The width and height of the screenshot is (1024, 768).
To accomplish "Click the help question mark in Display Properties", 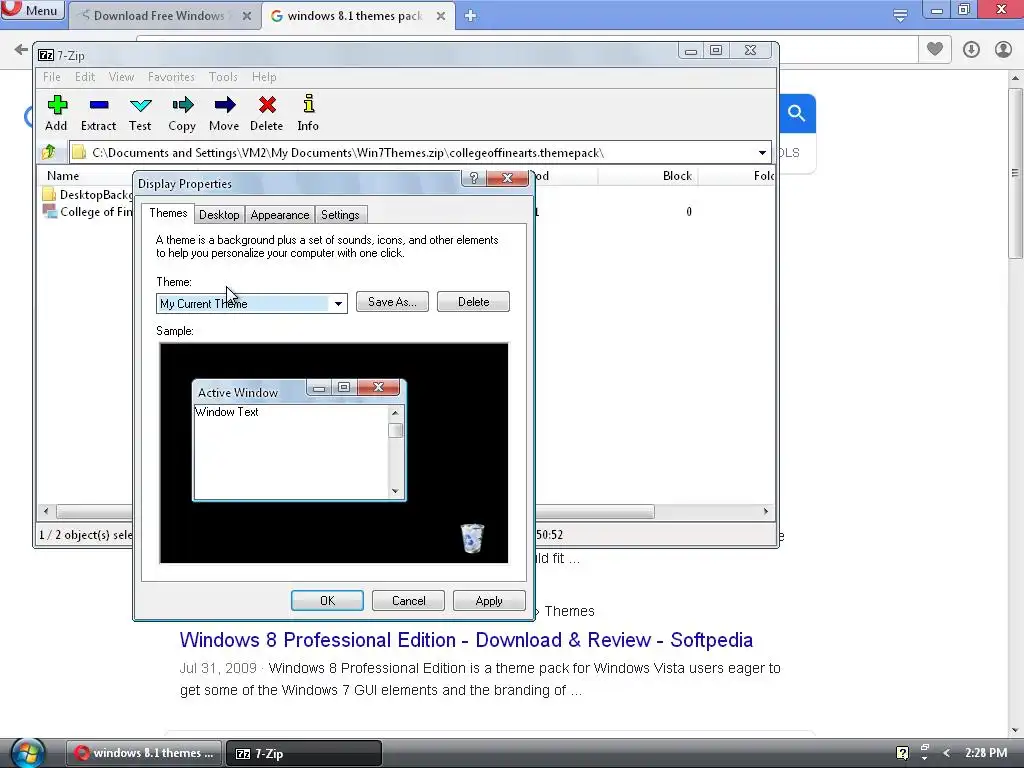I will pos(474,178).
